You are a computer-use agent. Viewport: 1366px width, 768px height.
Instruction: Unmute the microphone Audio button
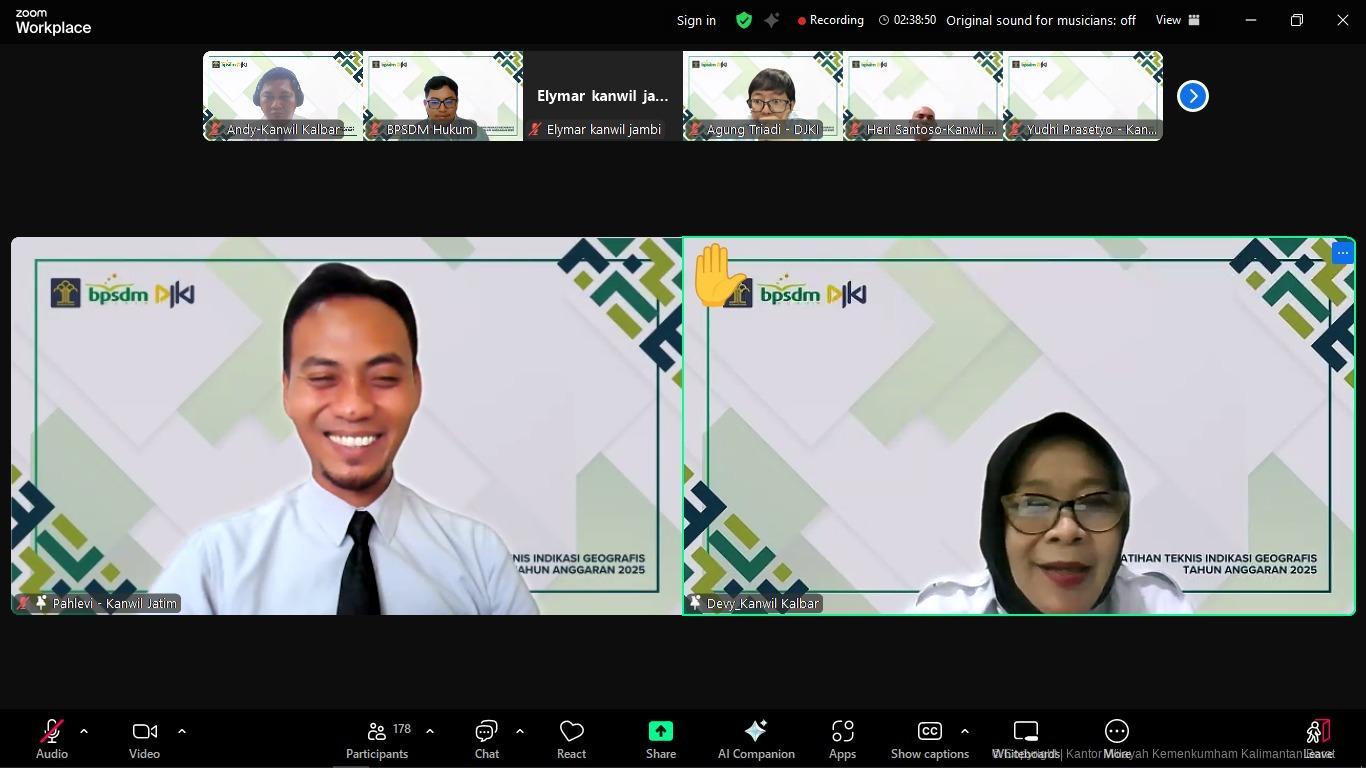click(x=52, y=739)
